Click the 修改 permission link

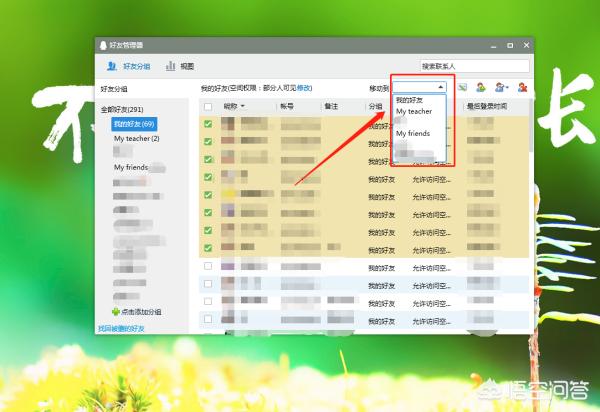[304, 88]
